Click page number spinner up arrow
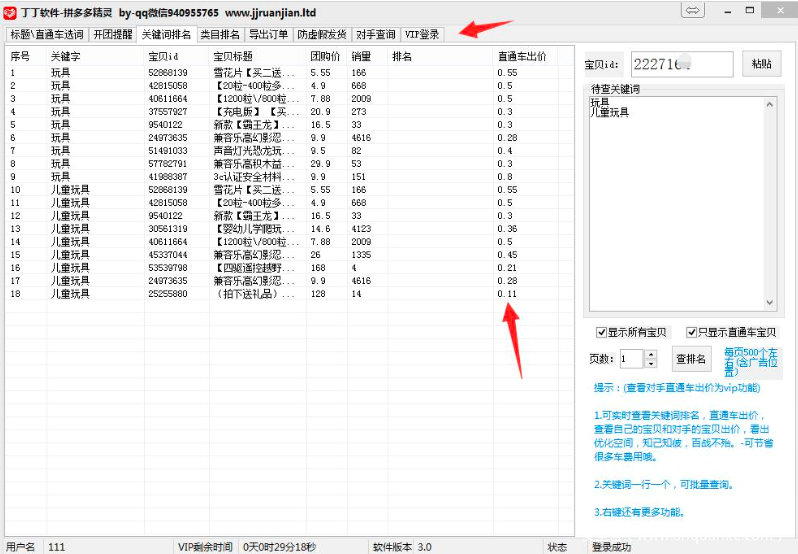Image resolution: width=798 pixels, height=554 pixels. pos(651,354)
